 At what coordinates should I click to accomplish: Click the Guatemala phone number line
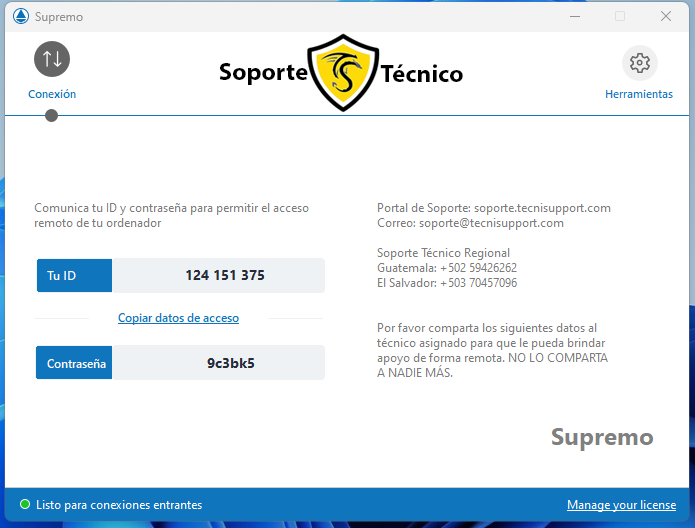[x=447, y=268]
